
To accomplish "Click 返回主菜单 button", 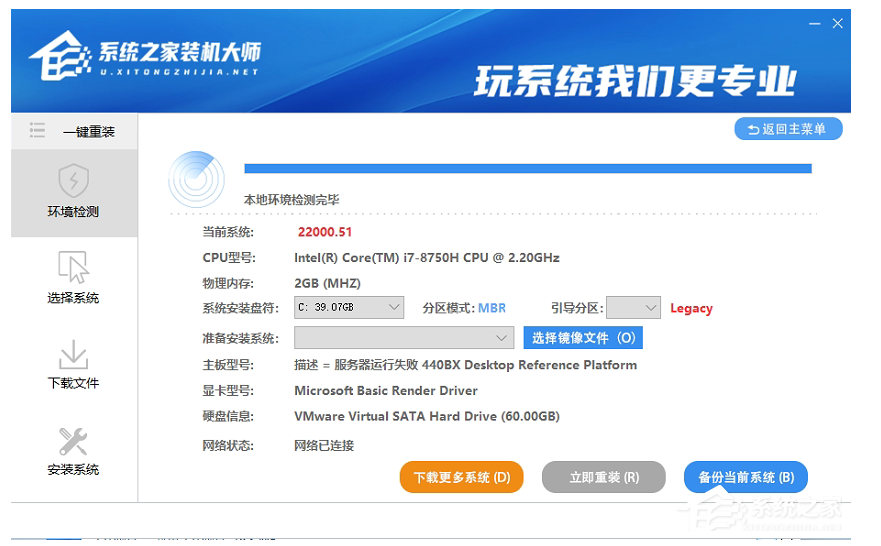I will 788,129.
